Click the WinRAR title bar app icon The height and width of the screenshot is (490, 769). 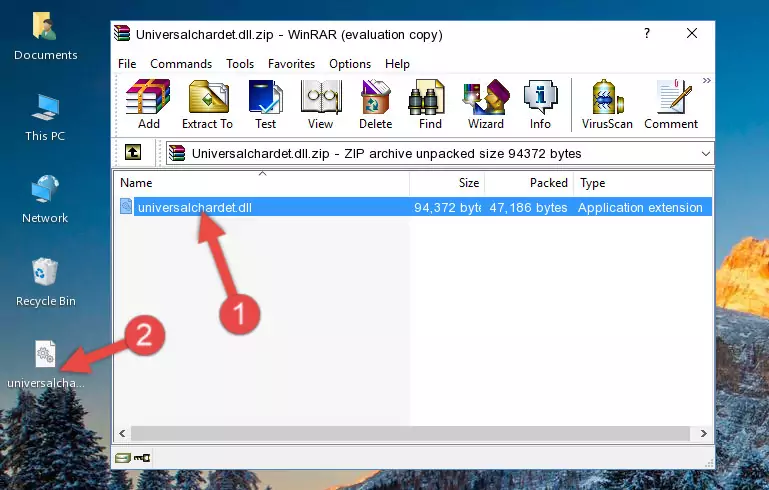(122, 34)
